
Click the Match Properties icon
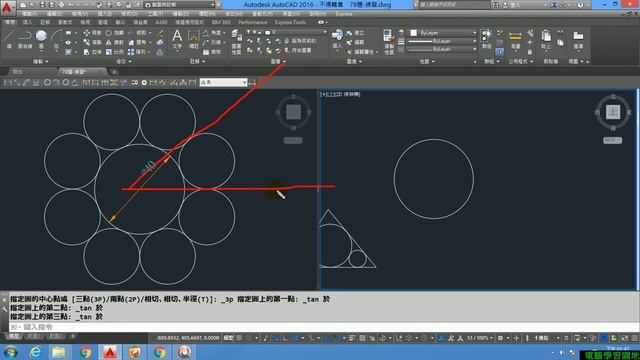click(x=388, y=41)
